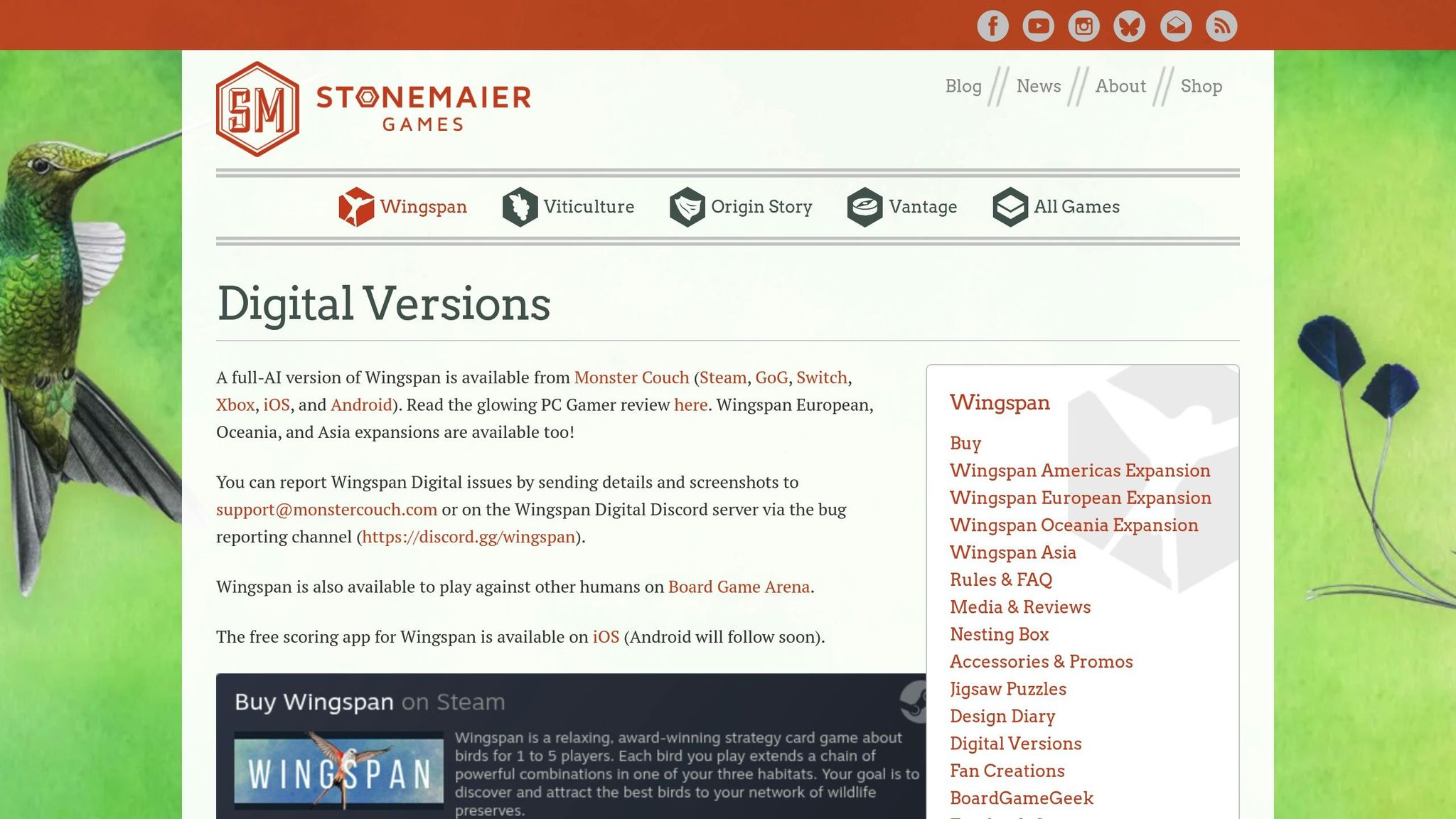Click the All Games stacked icon

[x=1009, y=207]
